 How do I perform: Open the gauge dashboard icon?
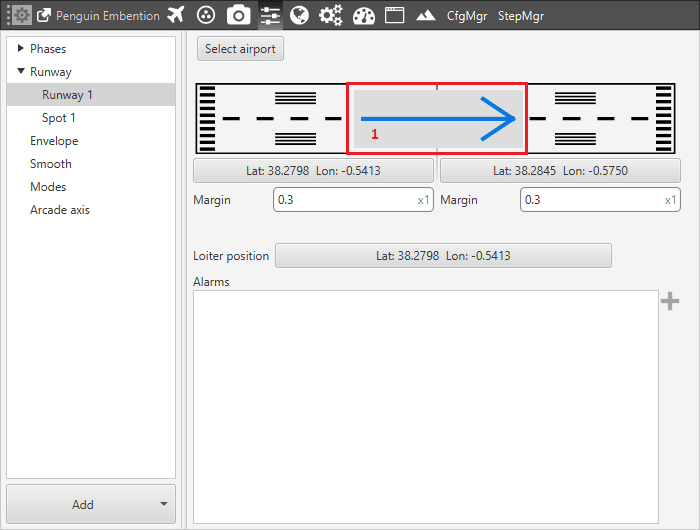[x=364, y=16]
